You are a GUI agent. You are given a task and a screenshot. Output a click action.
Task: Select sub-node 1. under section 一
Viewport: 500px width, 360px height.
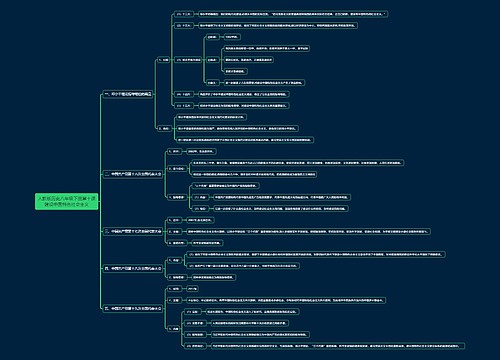(164, 60)
